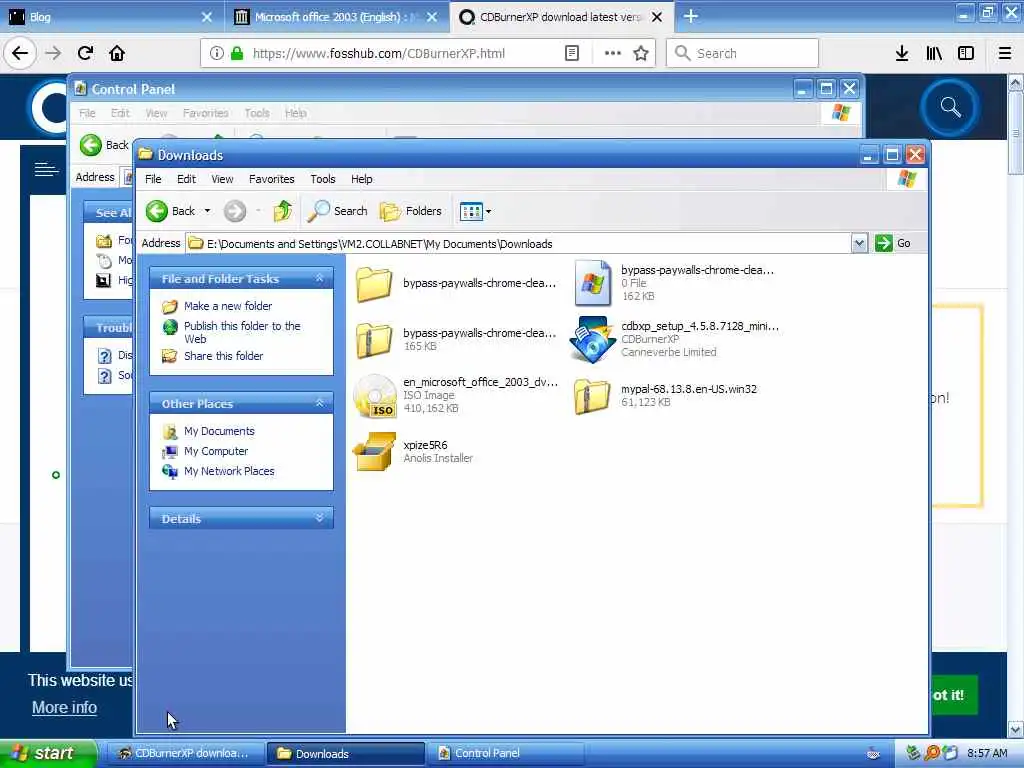Click the Up folder icon in Downloads toolbar

(283, 211)
